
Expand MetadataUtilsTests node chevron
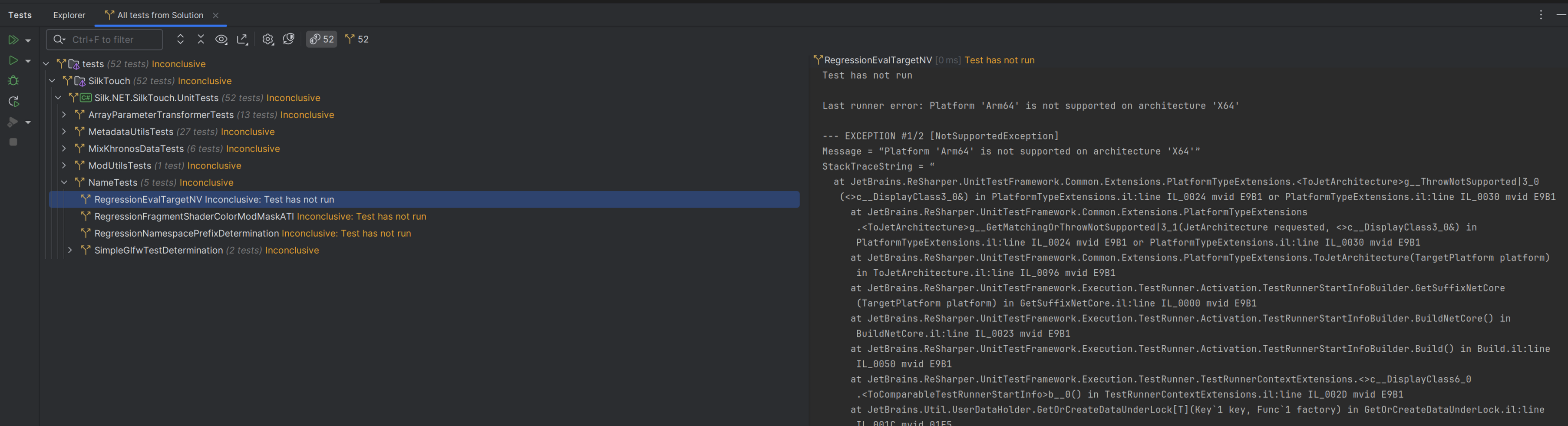(x=64, y=132)
